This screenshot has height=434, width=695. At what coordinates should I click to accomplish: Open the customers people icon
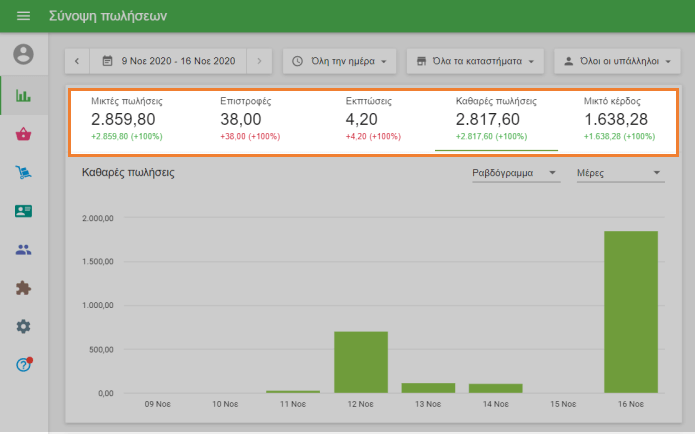(23, 249)
